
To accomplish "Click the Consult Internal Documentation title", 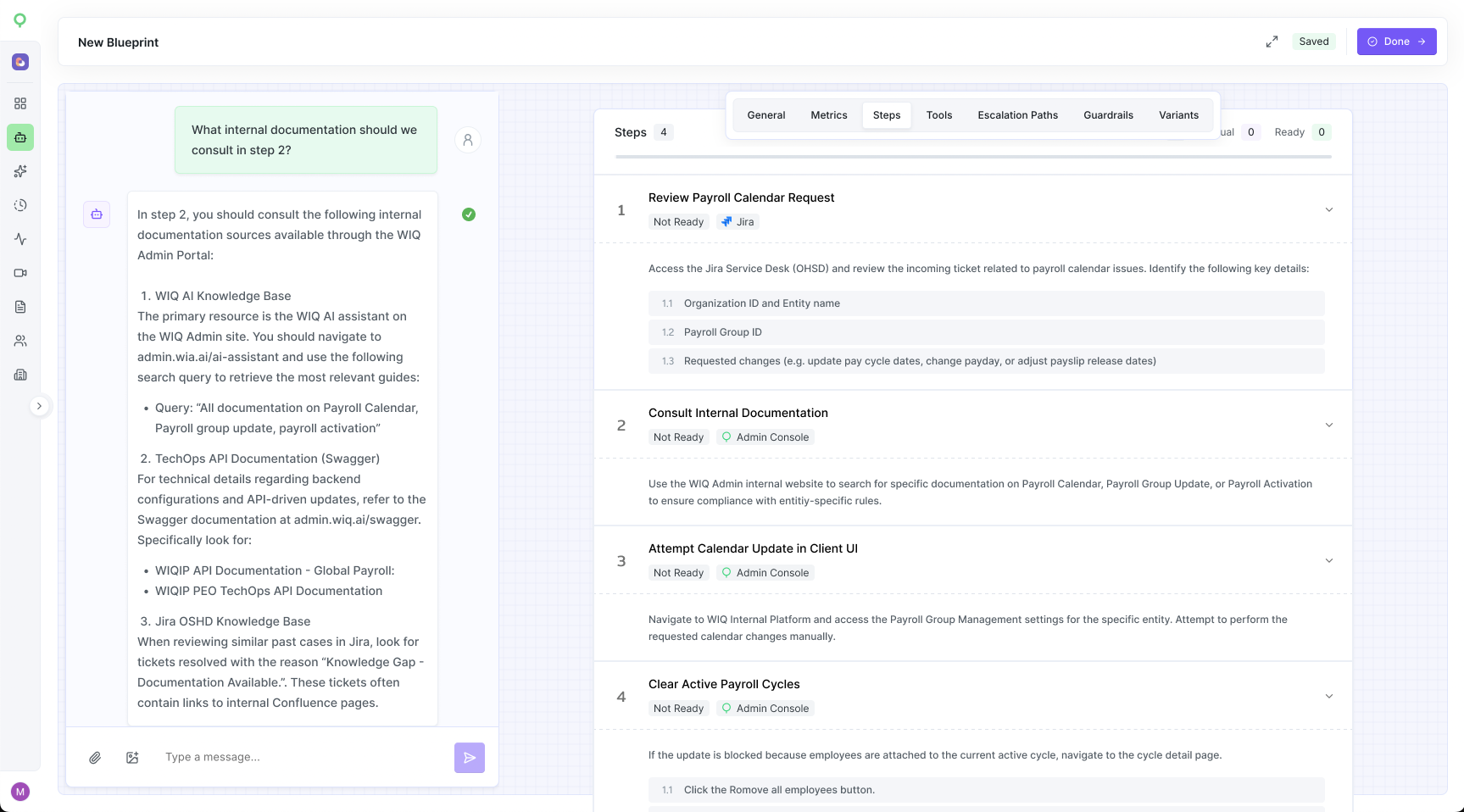I will (x=738, y=413).
